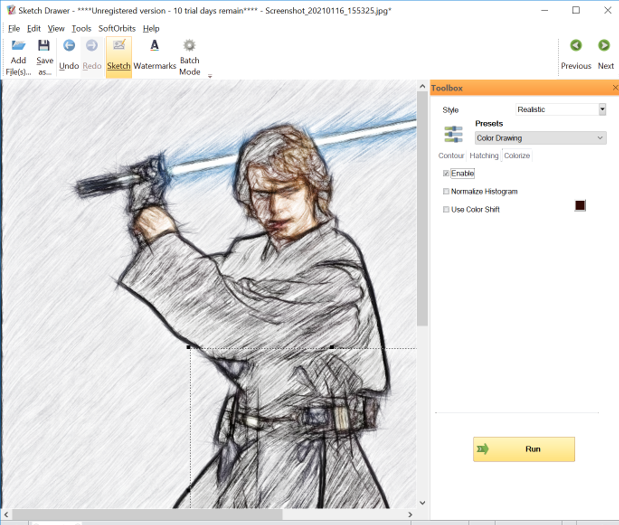Check Normalize Histogram
This screenshot has height=525, width=619.
(446, 191)
